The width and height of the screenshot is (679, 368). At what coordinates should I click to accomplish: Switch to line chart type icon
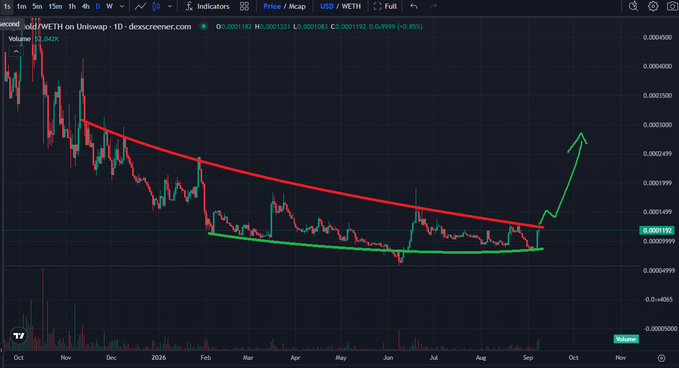pos(140,6)
